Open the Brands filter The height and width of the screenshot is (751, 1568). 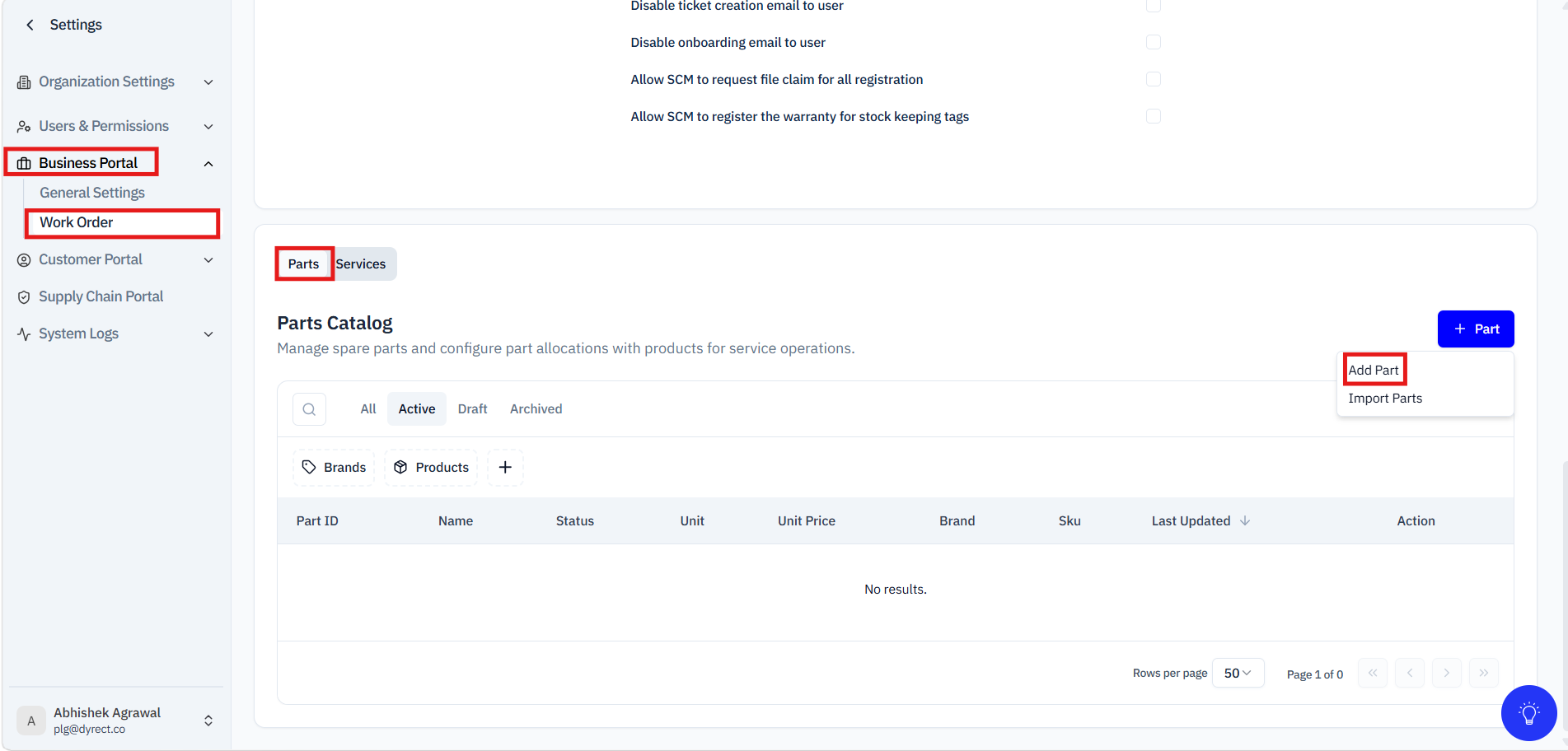click(x=334, y=467)
